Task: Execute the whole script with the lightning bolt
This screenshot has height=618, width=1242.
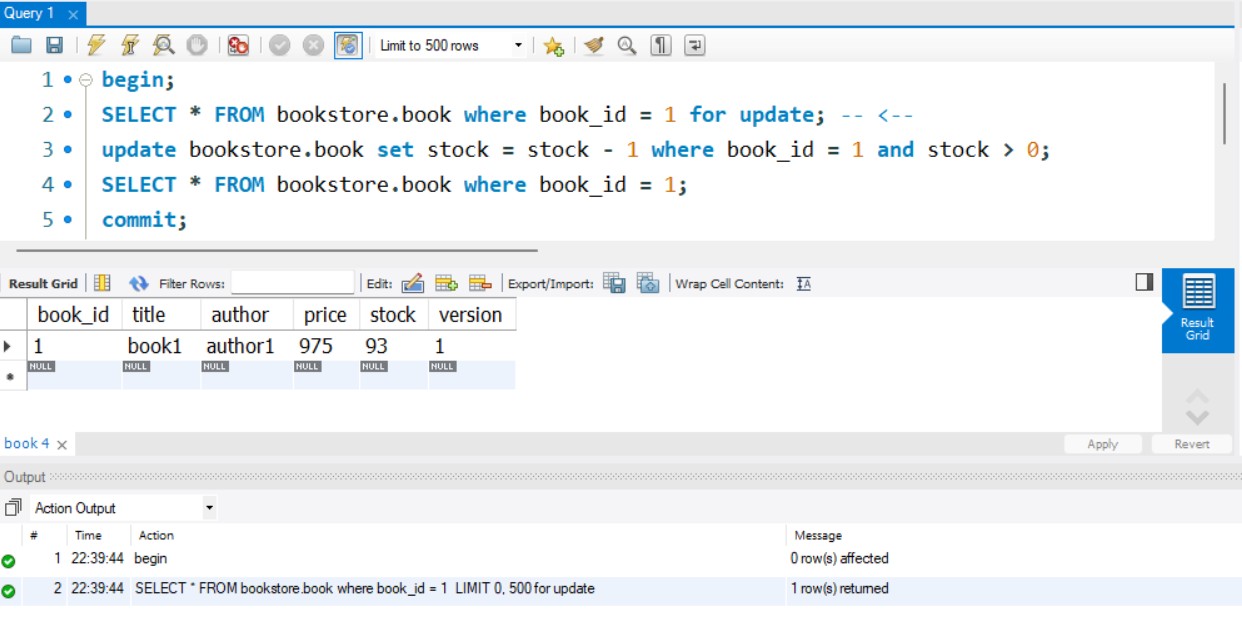Action: pyautogui.click(x=96, y=45)
